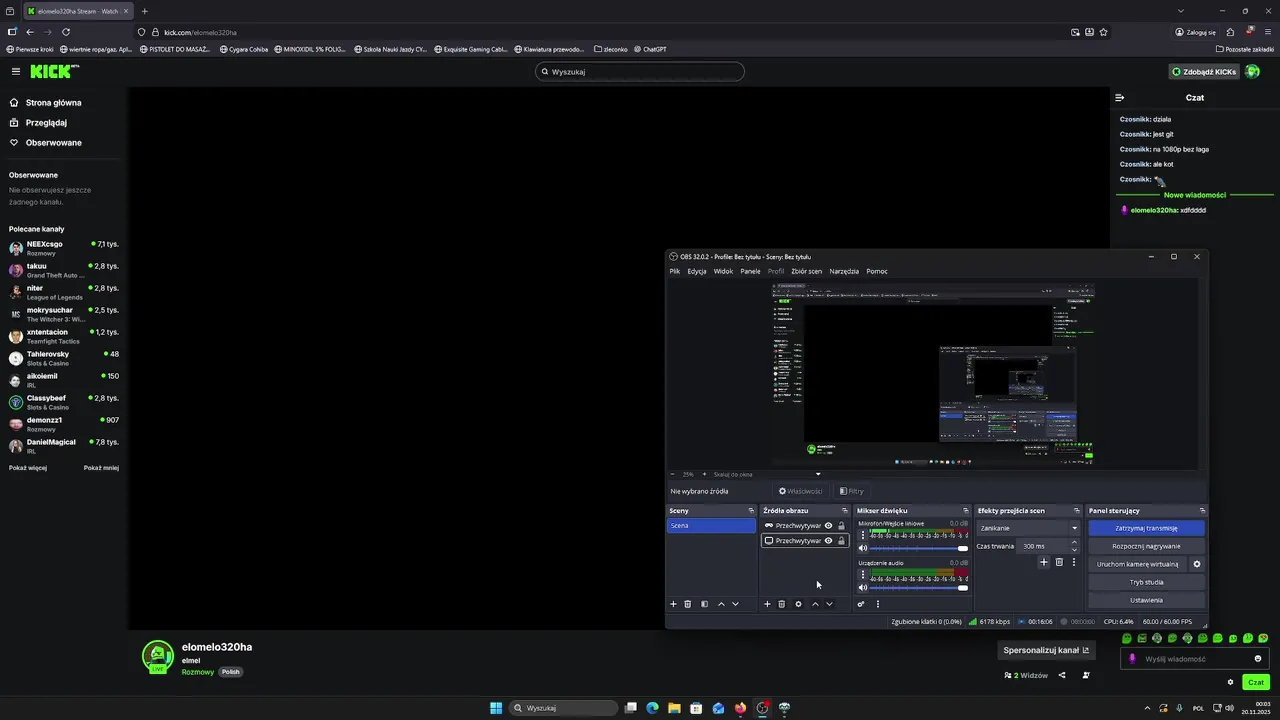Toggle Uruchom kamerę wirtualną in OBS
Viewport: 1280px width, 720px height.
pyautogui.click(x=1138, y=564)
